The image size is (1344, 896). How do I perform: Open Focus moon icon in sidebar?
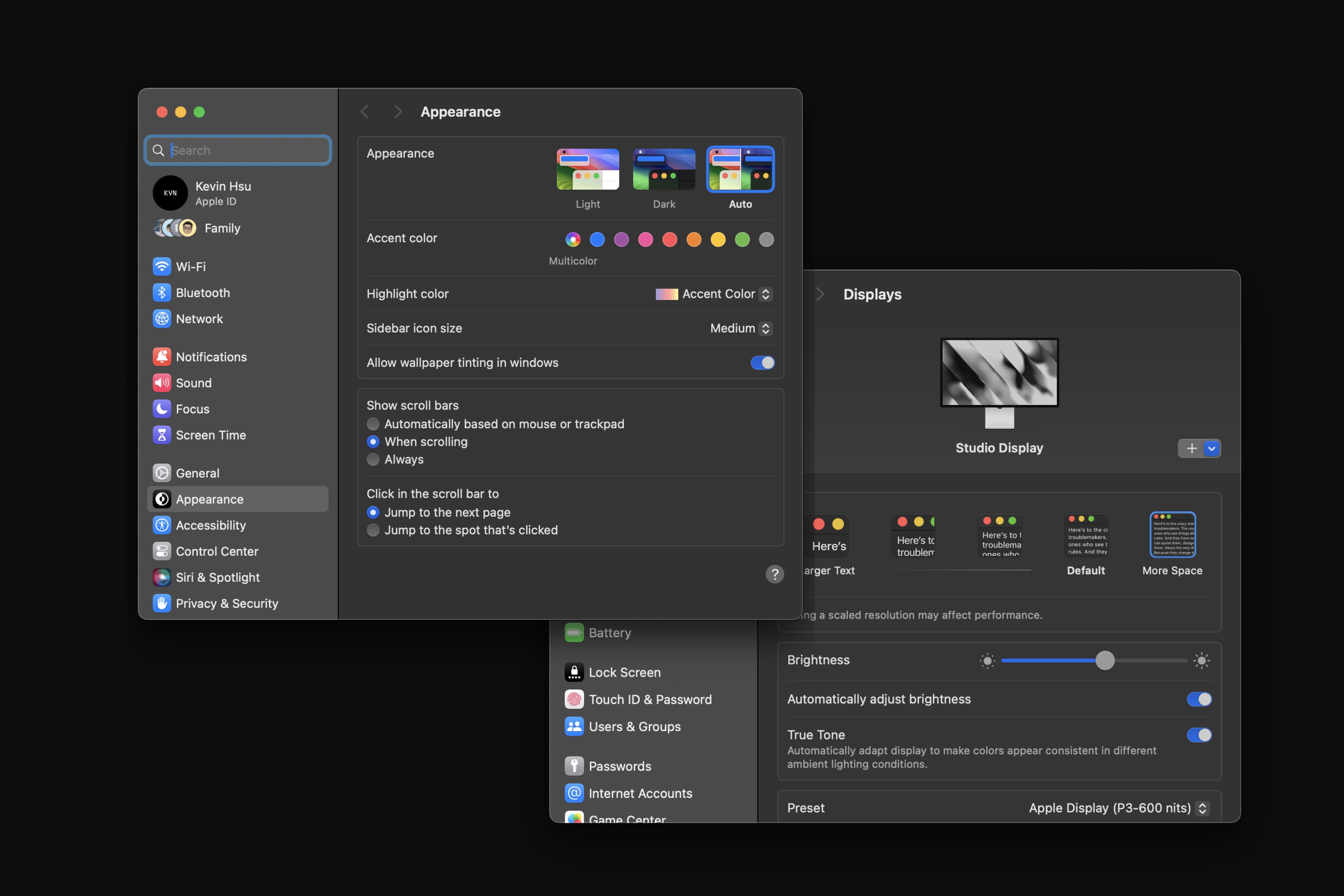(x=162, y=409)
